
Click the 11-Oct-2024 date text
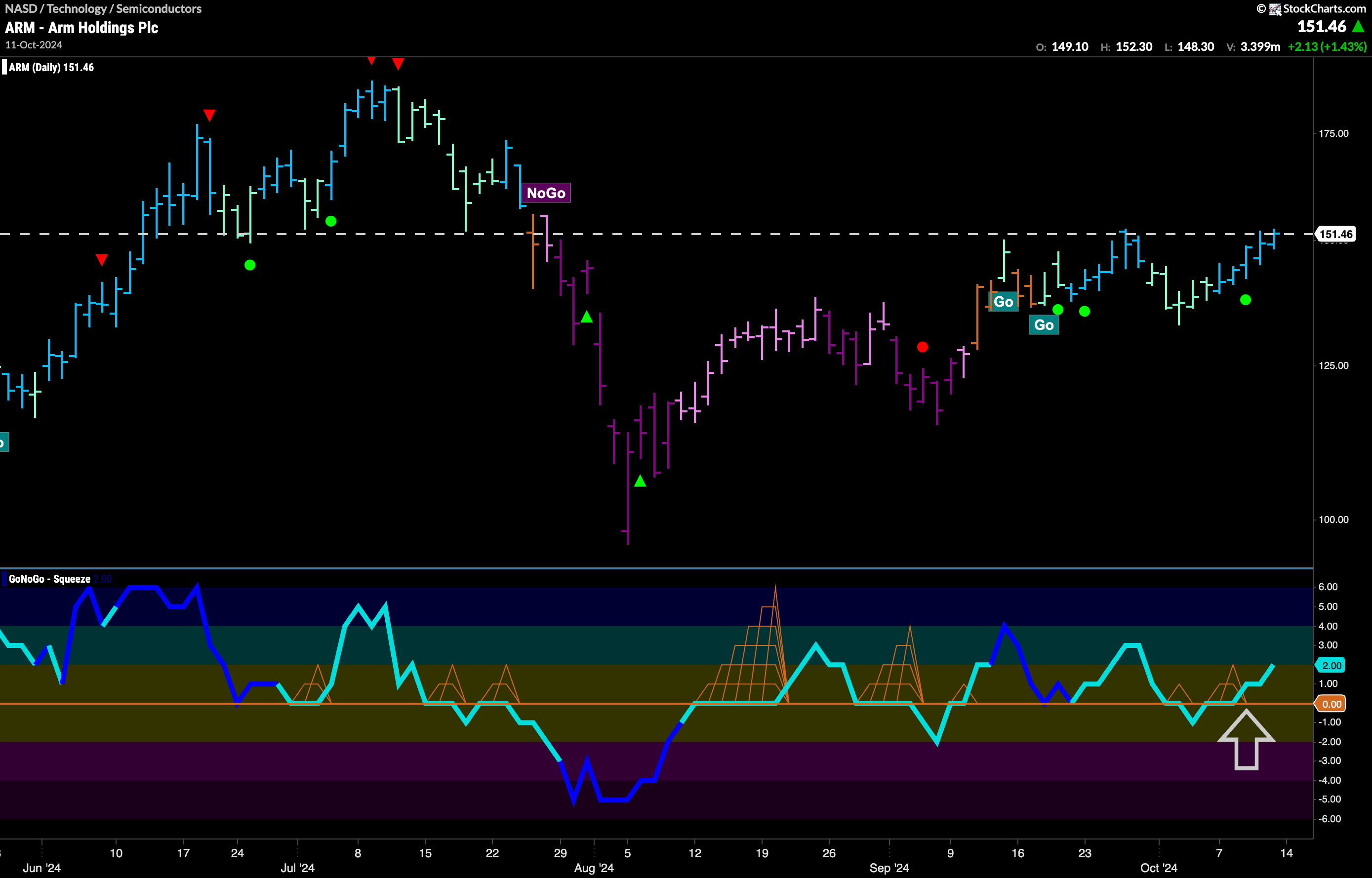[x=34, y=44]
